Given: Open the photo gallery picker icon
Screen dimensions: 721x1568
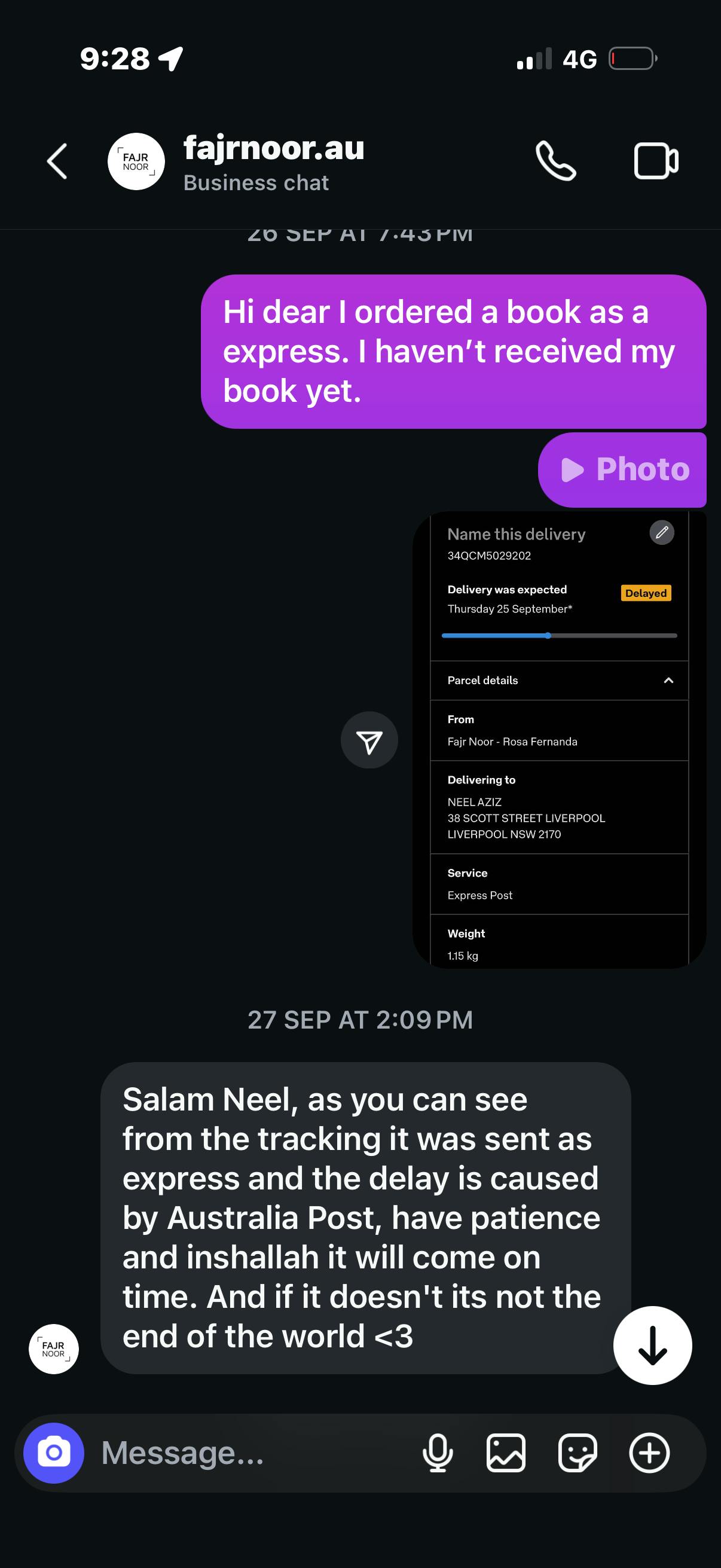Looking at the screenshot, I should pos(506,1453).
